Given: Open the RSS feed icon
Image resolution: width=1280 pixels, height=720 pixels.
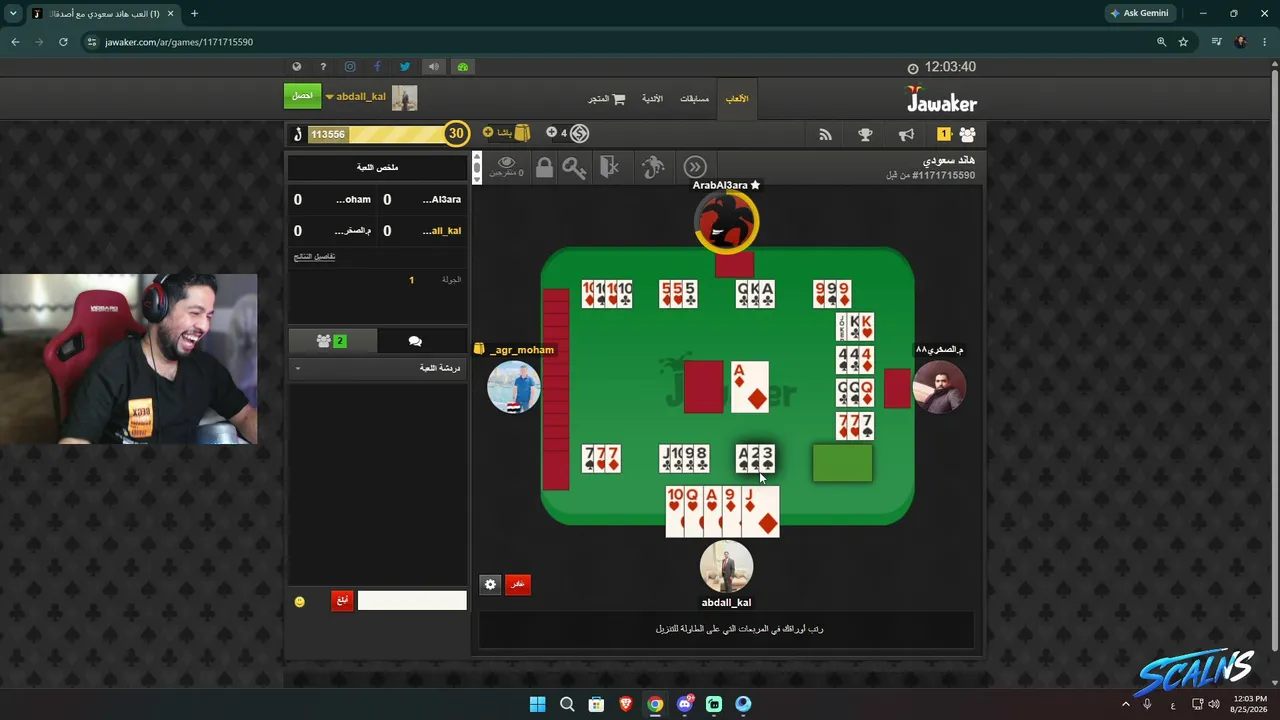Looking at the screenshot, I should (825, 134).
